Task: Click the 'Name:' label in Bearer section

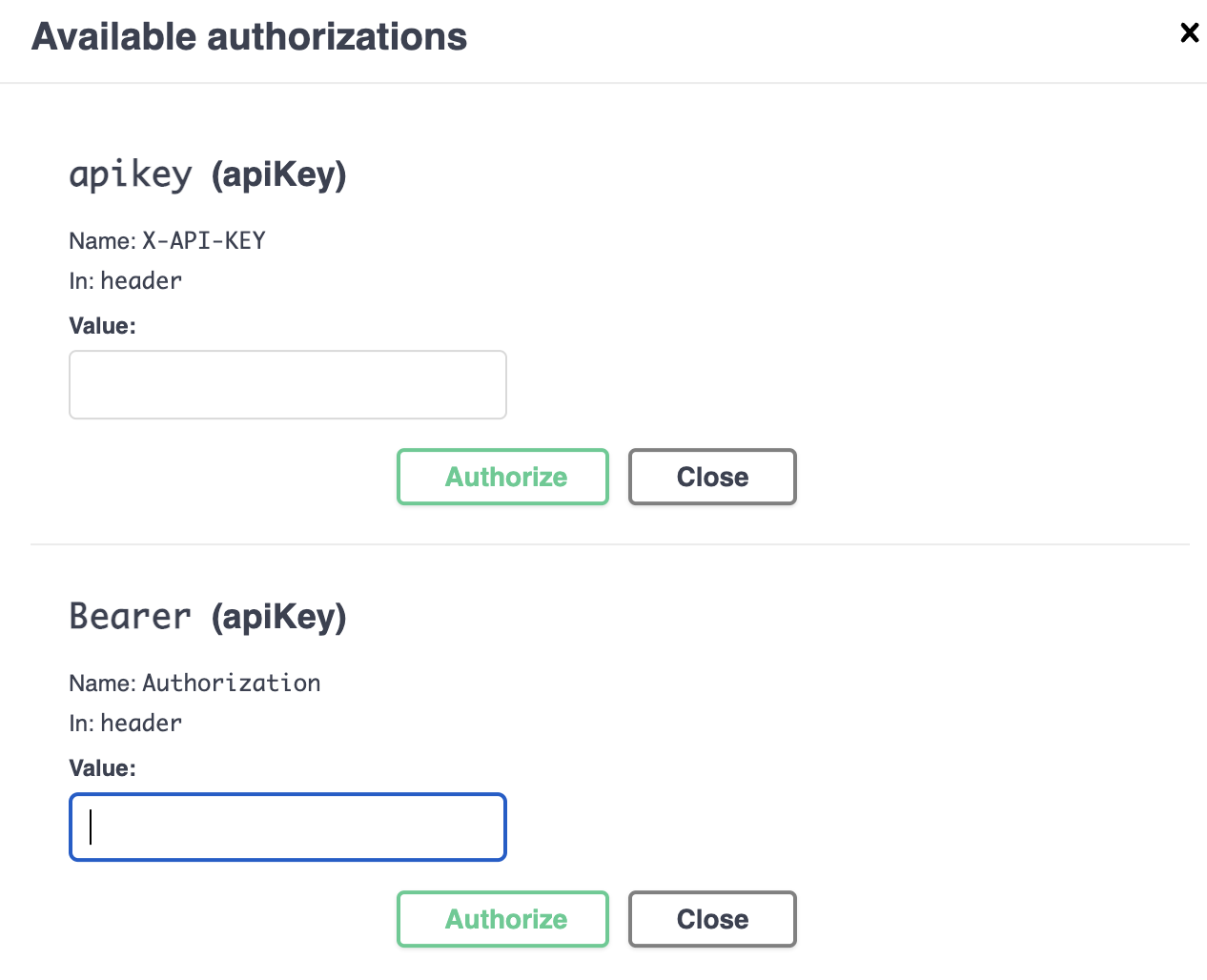Action: click(x=102, y=684)
